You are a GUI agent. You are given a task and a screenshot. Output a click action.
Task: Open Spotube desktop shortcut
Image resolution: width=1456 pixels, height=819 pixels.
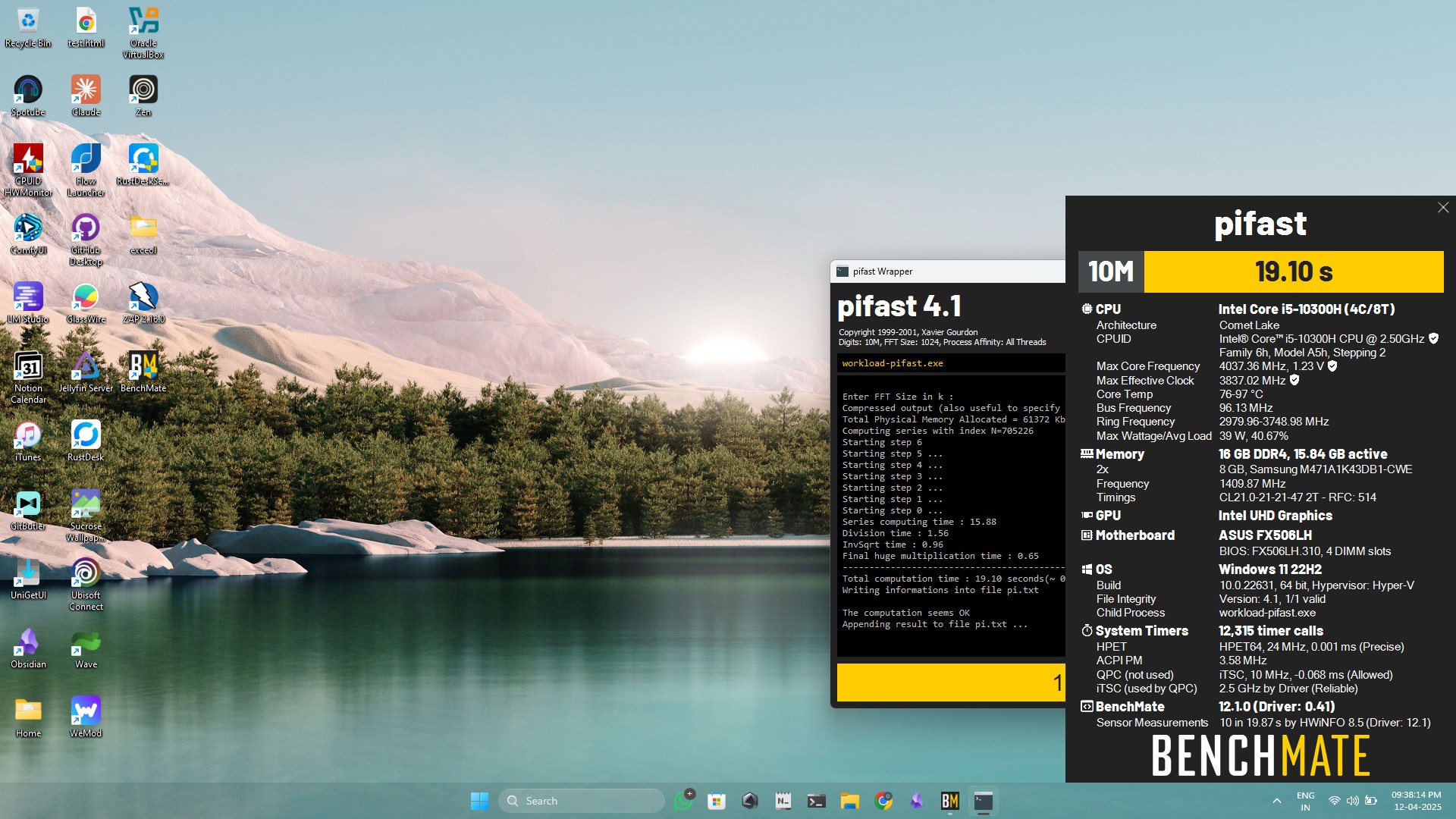28,96
